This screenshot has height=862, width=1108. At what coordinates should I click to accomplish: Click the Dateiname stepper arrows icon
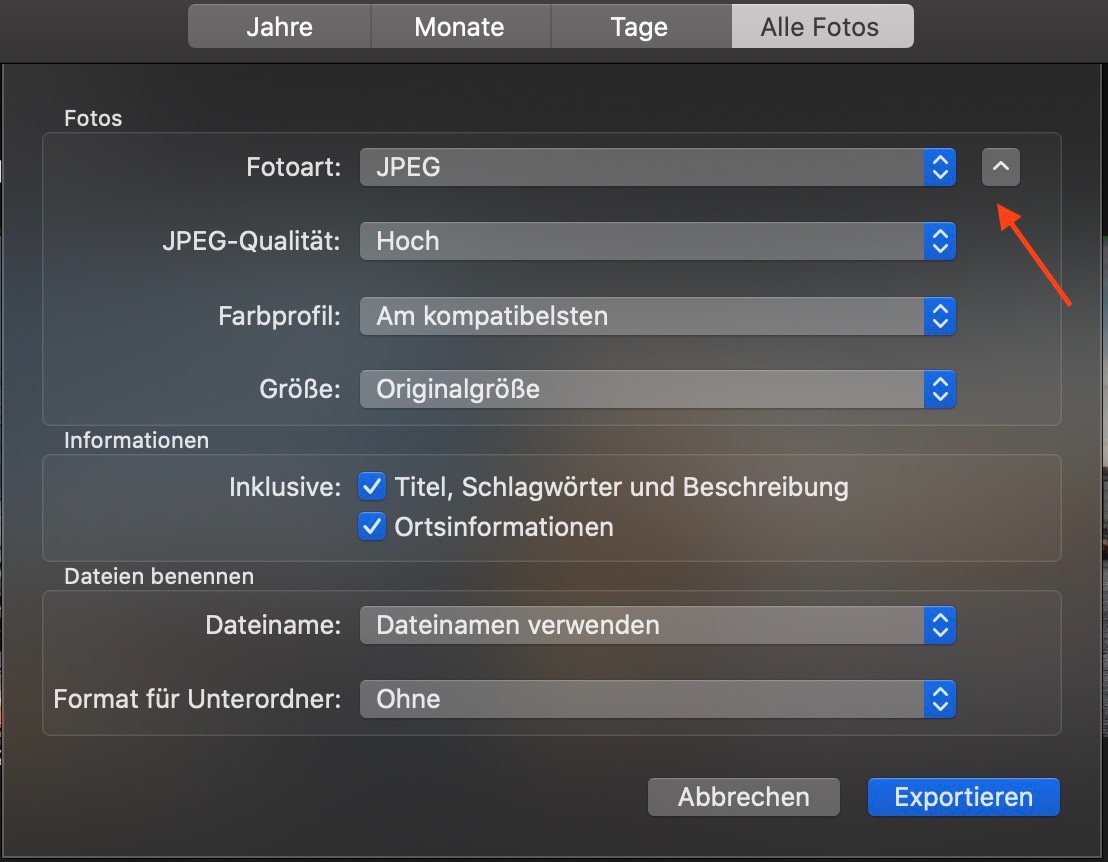[x=939, y=625]
